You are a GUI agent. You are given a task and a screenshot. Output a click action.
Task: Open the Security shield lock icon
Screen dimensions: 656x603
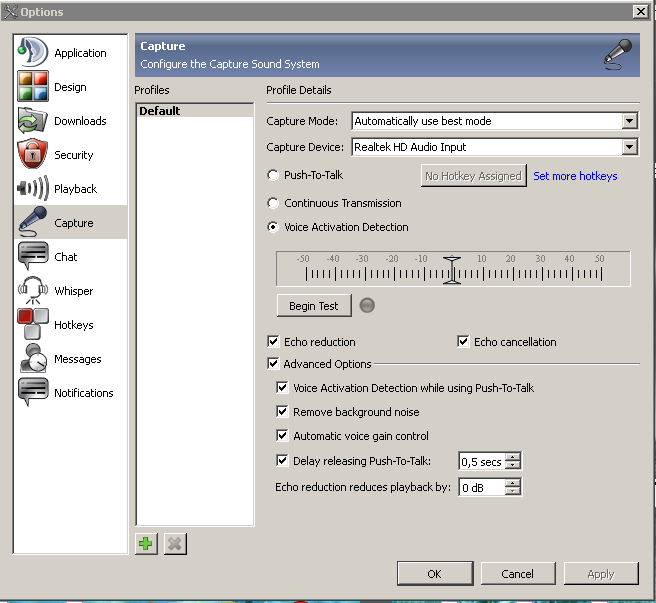[33, 154]
